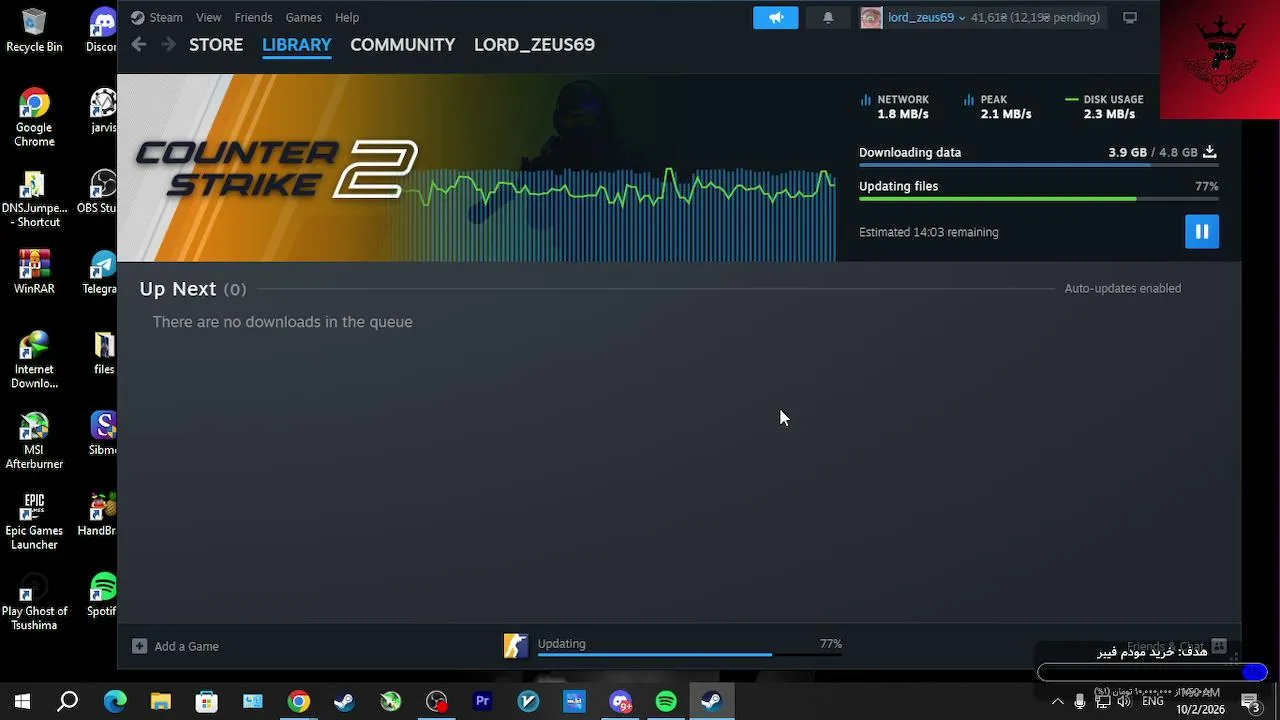1280x720 pixels.
Task: Click the green Updating files progress bar
Action: 1038,199
